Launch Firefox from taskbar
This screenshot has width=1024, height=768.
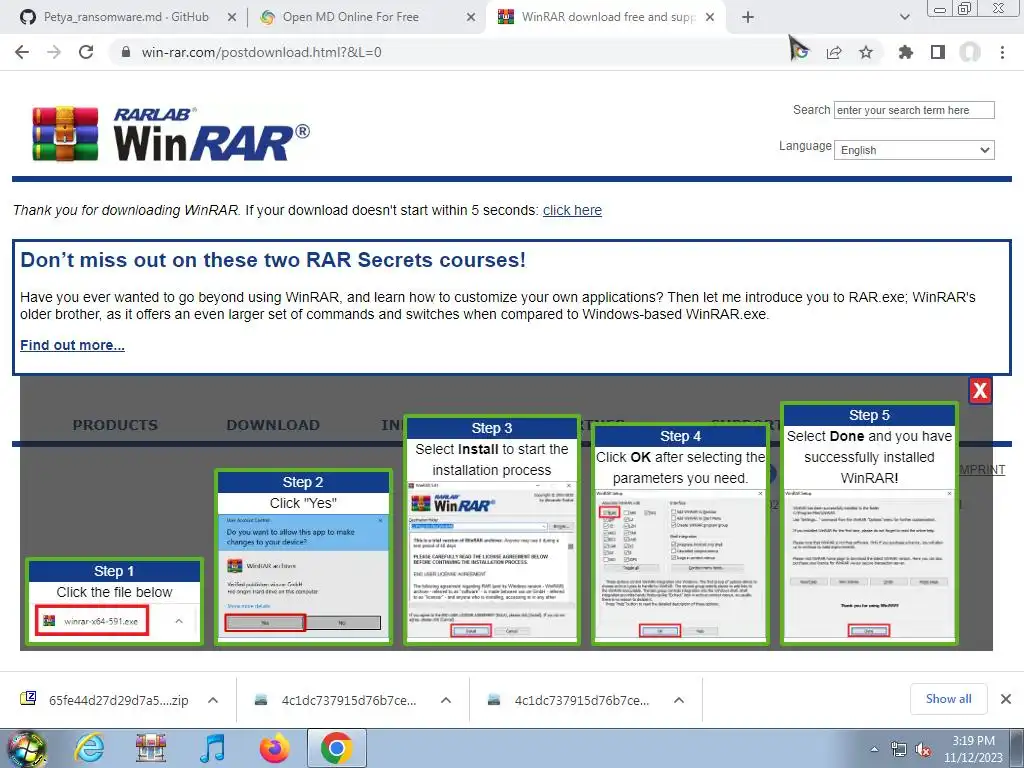coord(274,748)
